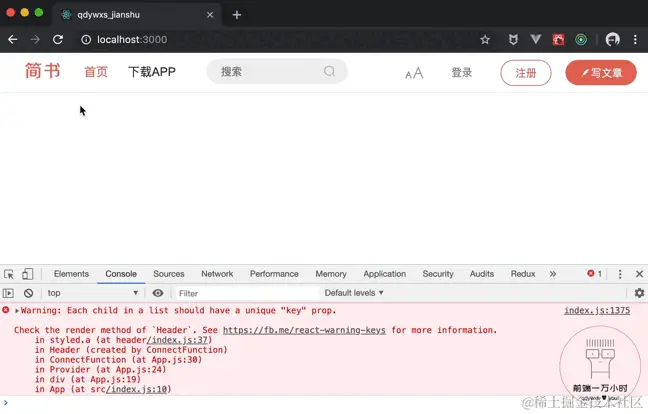This screenshot has height=414, width=648.
Task: Switch to the Redux tab
Action: click(523, 274)
